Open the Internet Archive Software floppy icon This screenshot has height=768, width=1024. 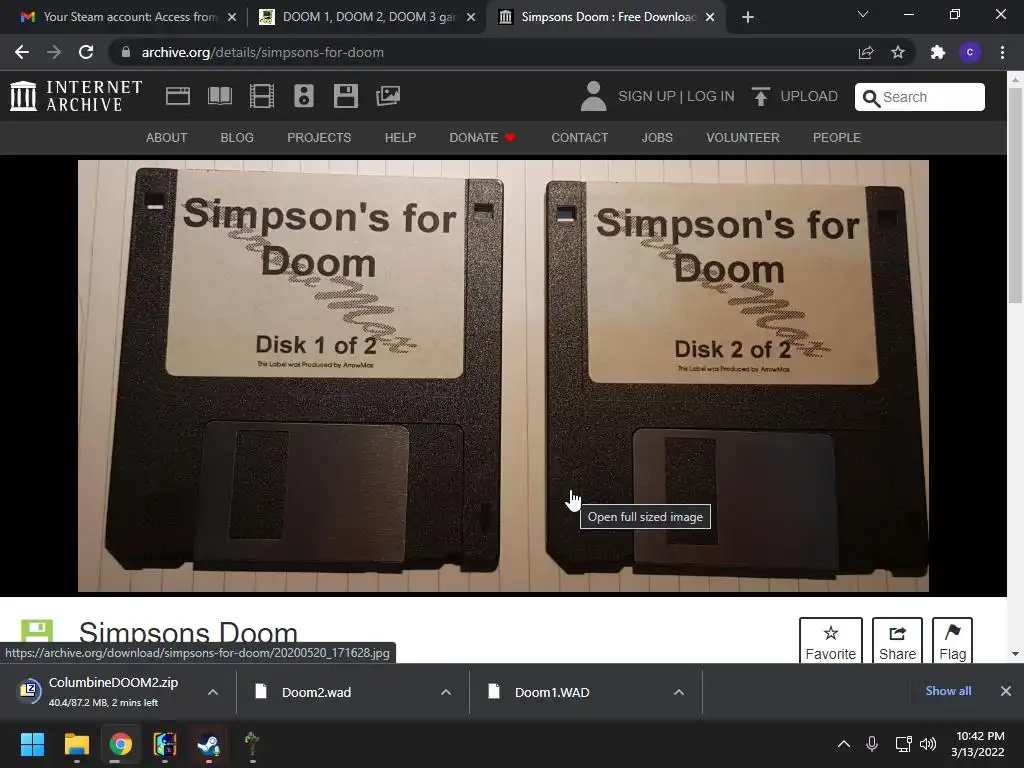345,96
